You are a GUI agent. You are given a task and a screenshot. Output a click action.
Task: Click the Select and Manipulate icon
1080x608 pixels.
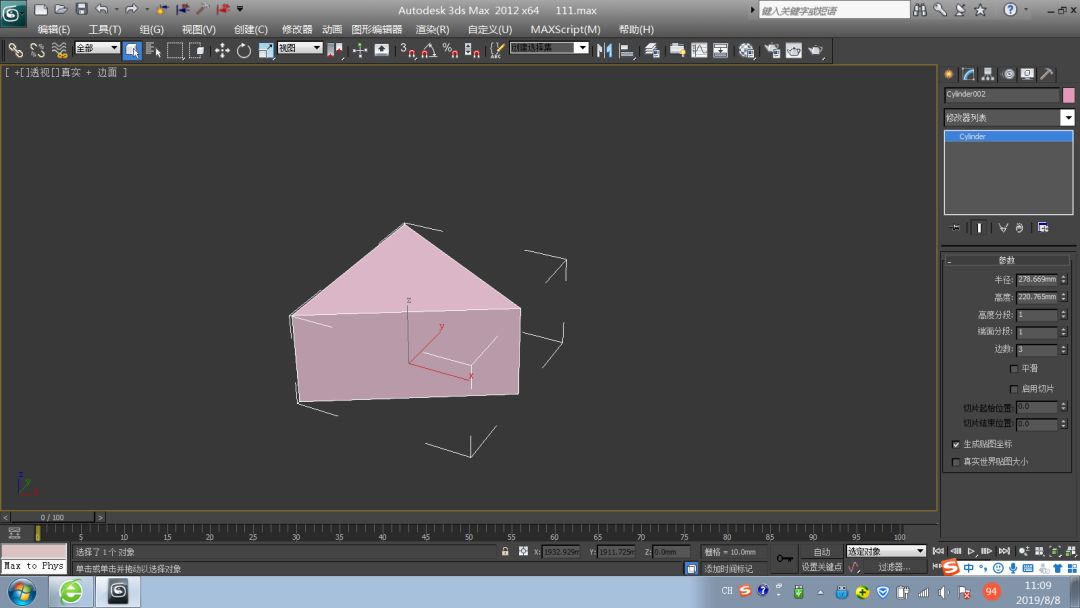click(x=360, y=50)
